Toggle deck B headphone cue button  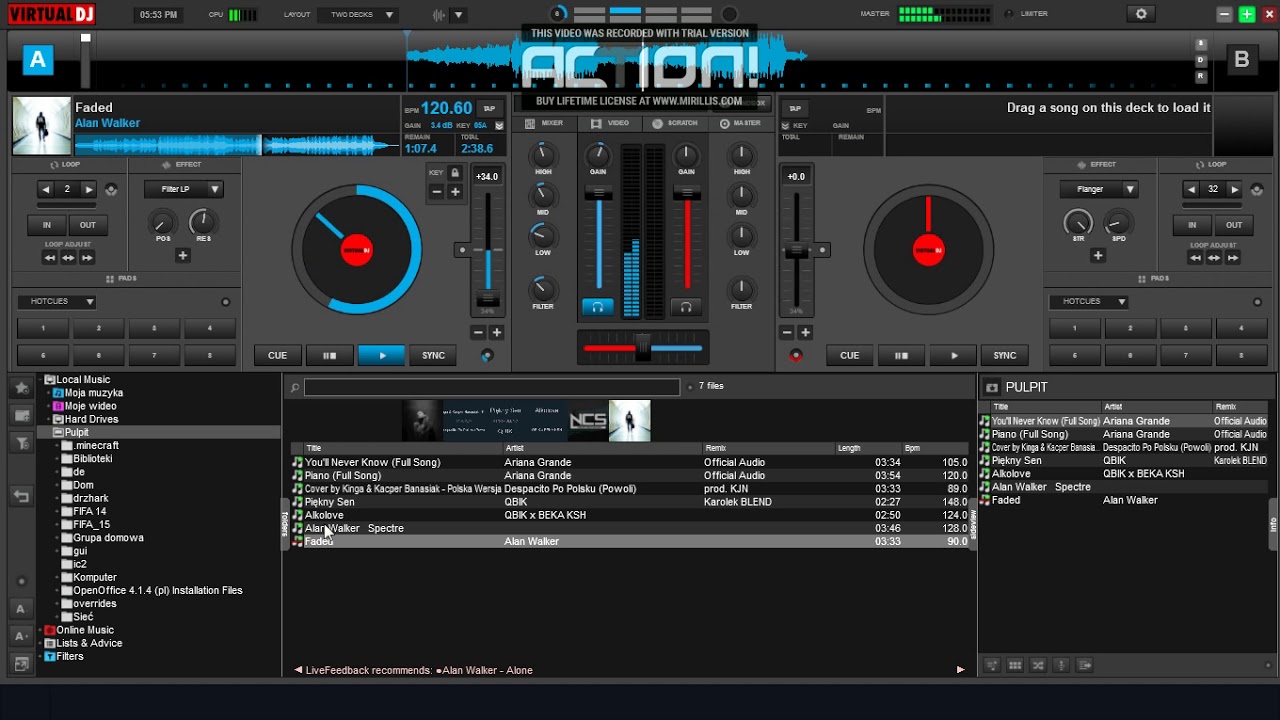(685, 307)
